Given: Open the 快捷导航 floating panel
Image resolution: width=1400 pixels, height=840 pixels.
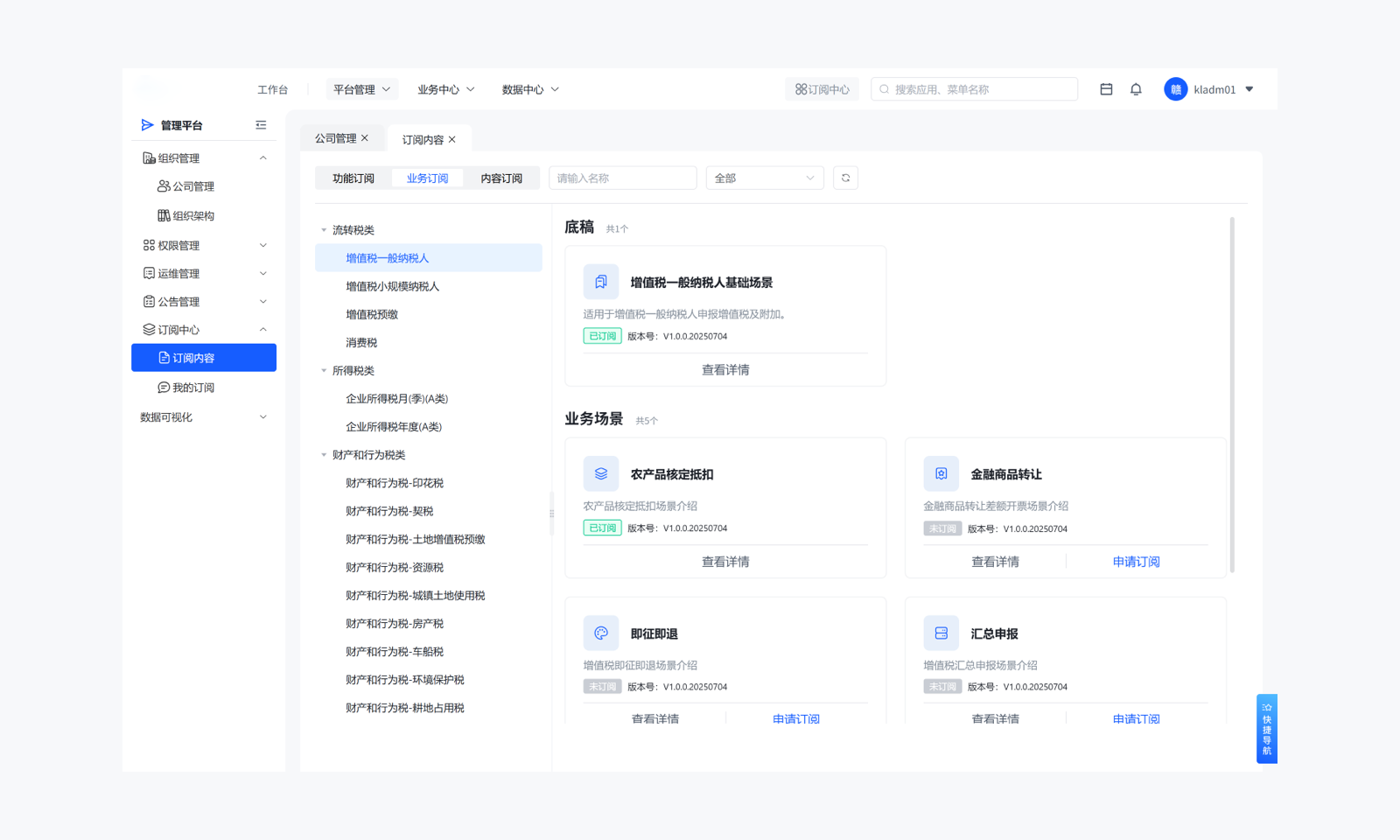Looking at the screenshot, I should click(1267, 729).
